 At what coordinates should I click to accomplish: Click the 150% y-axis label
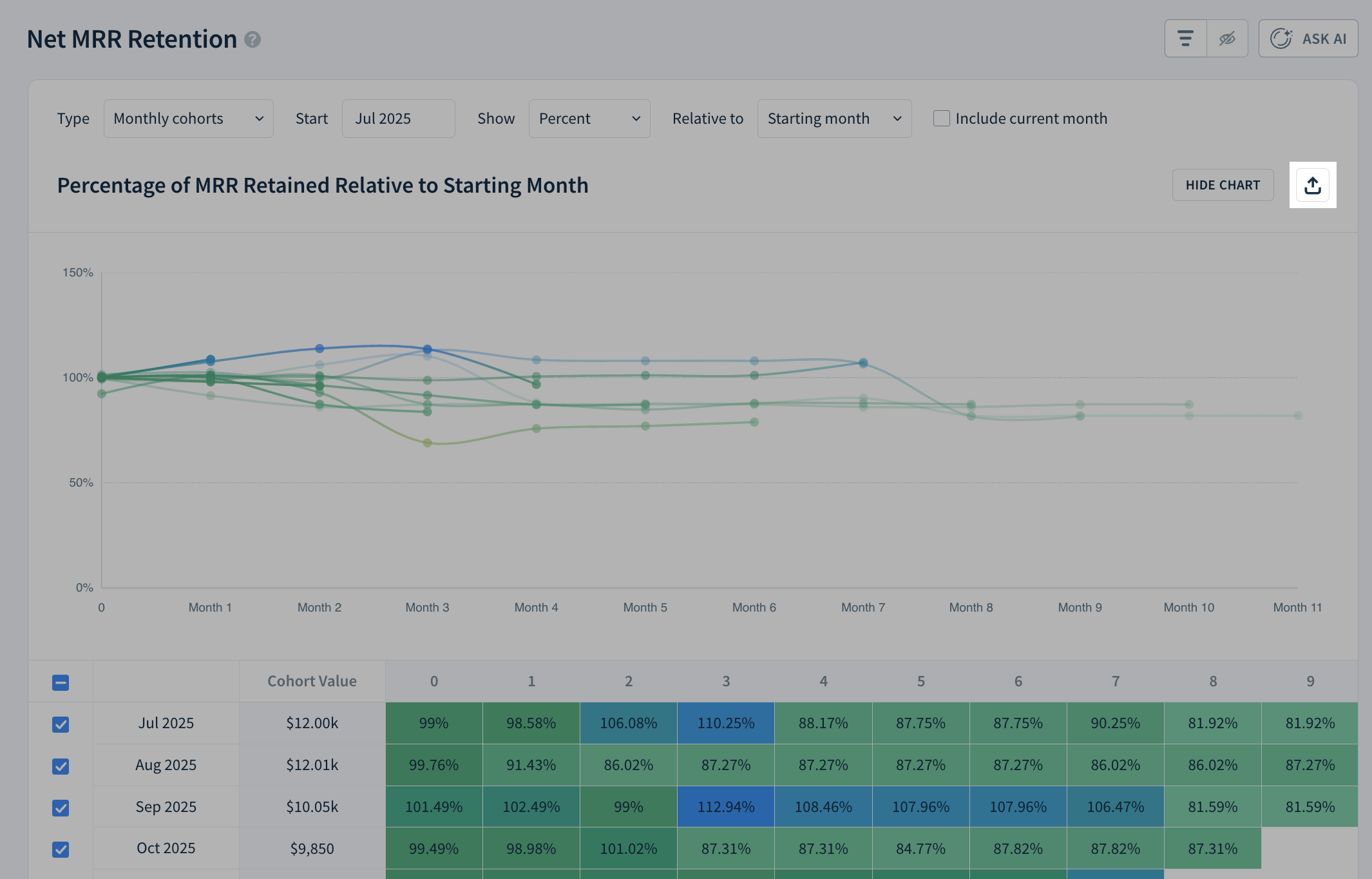point(78,273)
